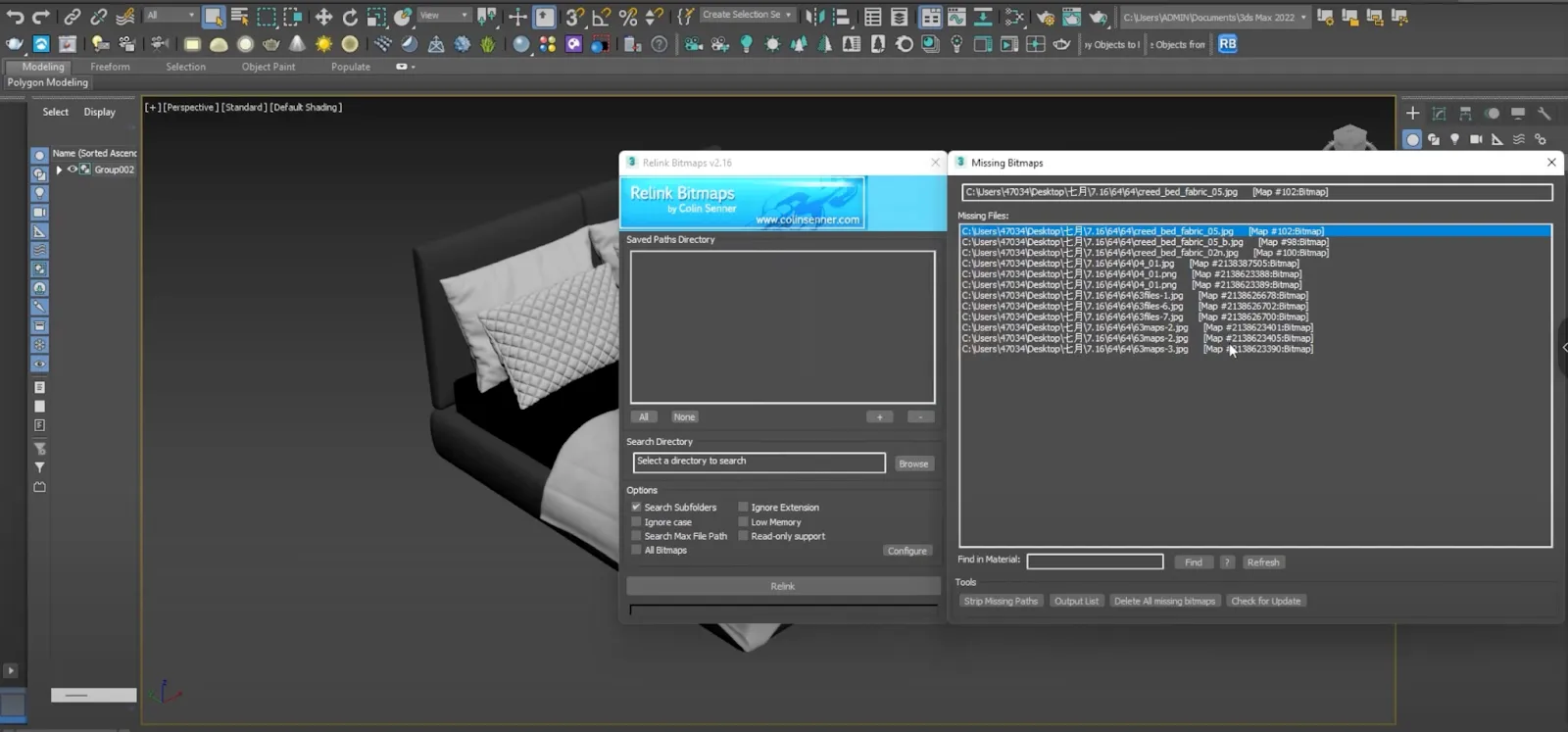Open Create Selection Set dropdown
1568x732 pixels.
click(747, 15)
